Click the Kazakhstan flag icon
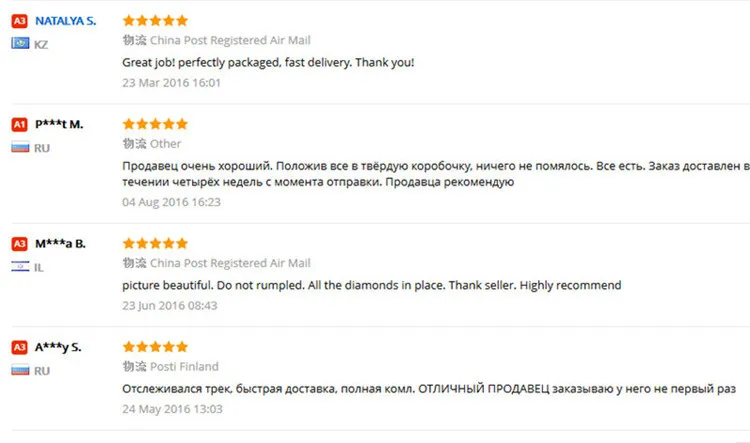The image size is (750, 443). coord(20,44)
